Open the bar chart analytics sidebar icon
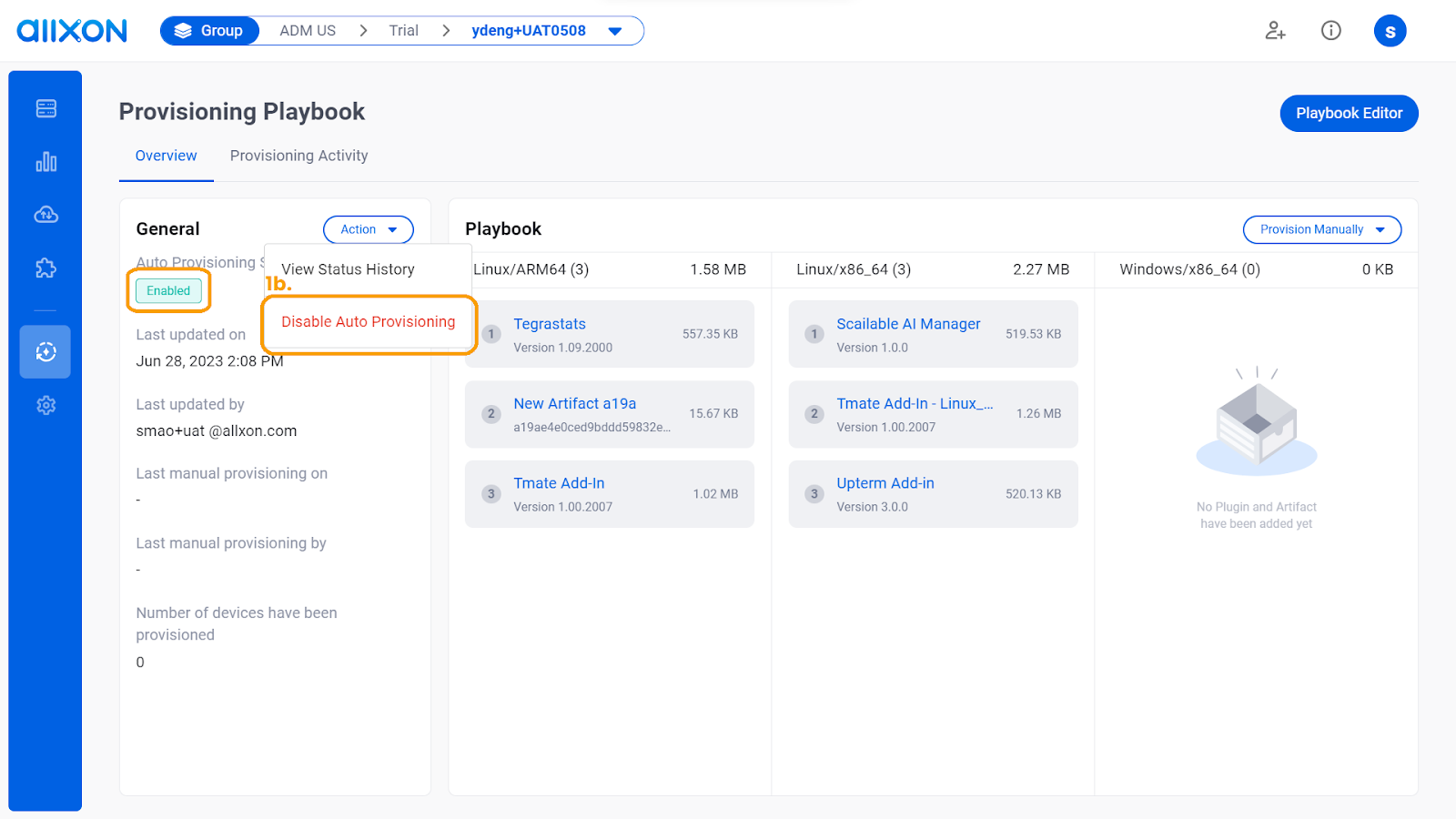1456x819 pixels. point(45,162)
